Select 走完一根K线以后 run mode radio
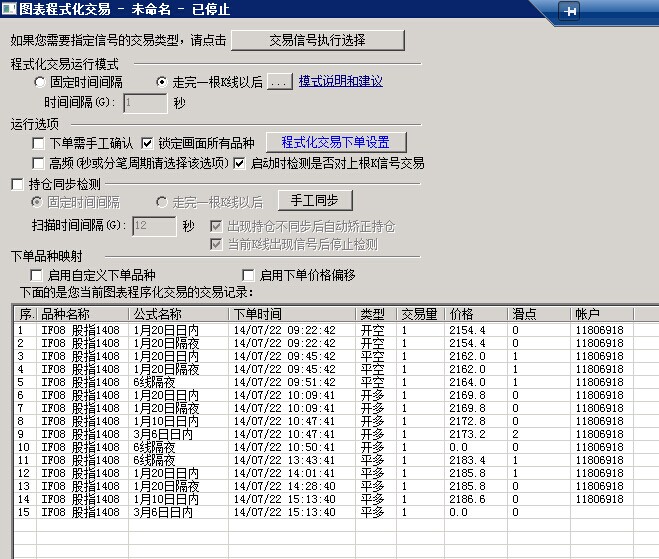This screenshot has height=559, width=659. [x=163, y=82]
